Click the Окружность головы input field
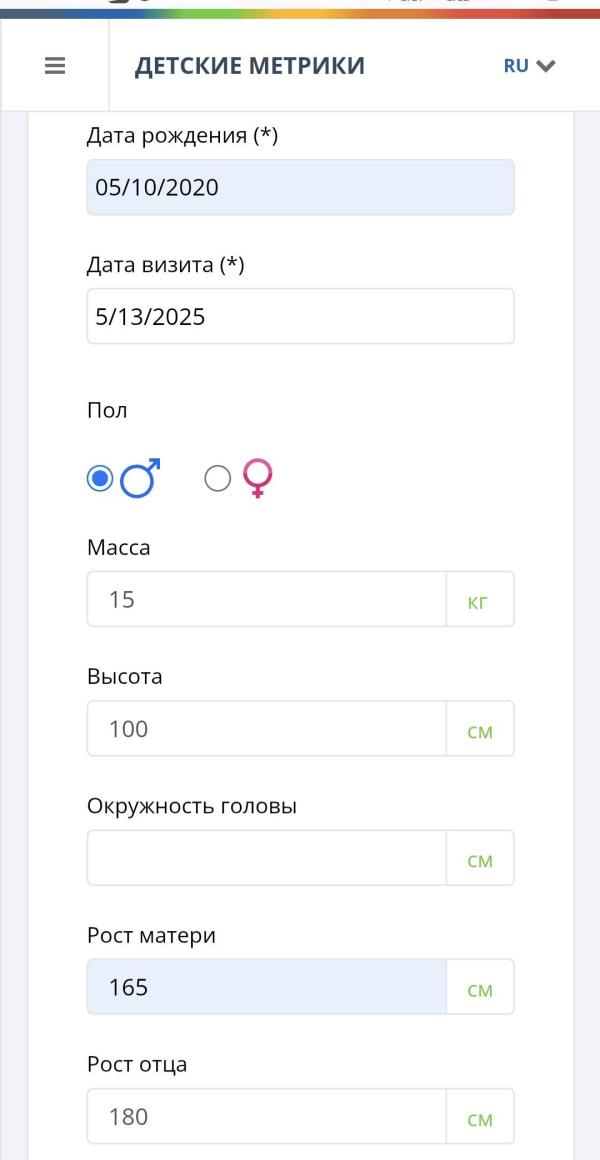Image resolution: width=600 pixels, height=1160 pixels. [266, 858]
